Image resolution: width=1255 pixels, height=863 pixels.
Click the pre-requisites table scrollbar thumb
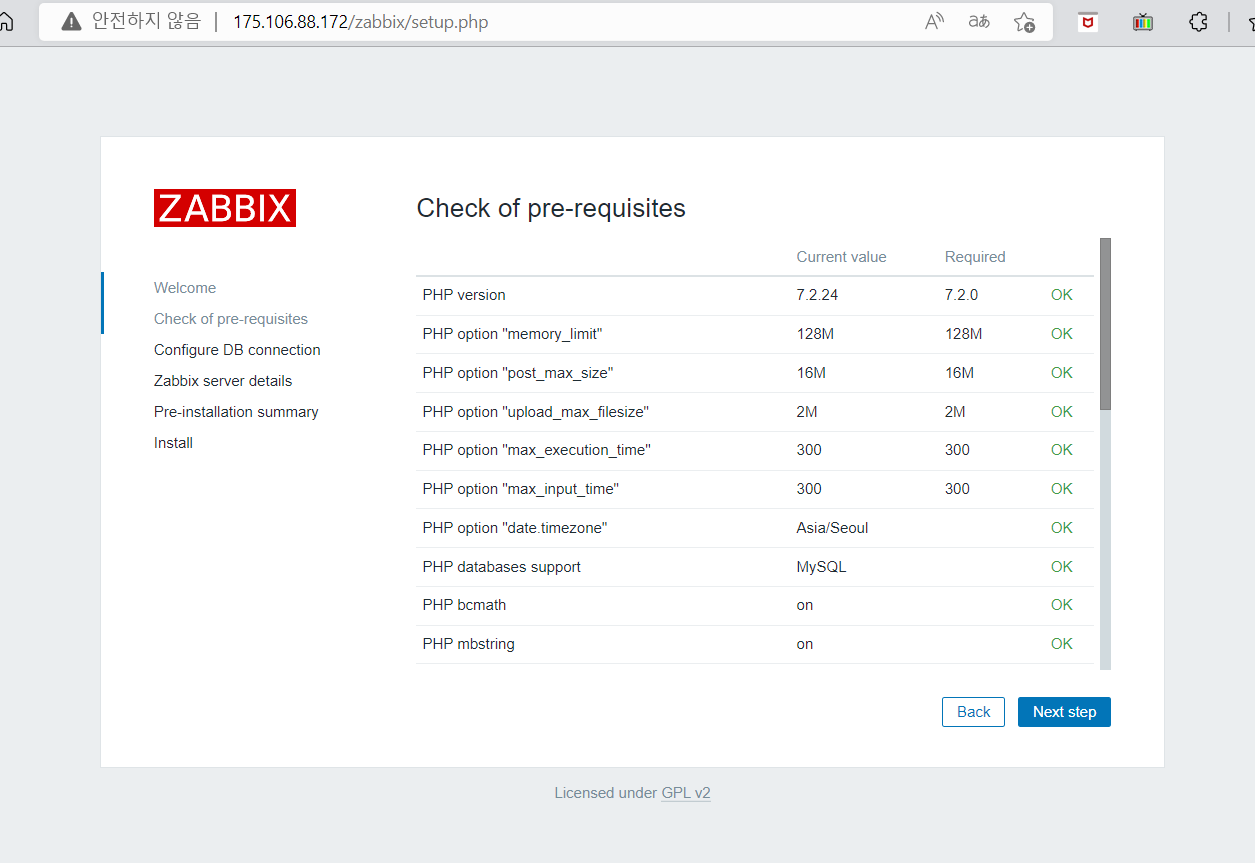pyautogui.click(x=1105, y=324)
